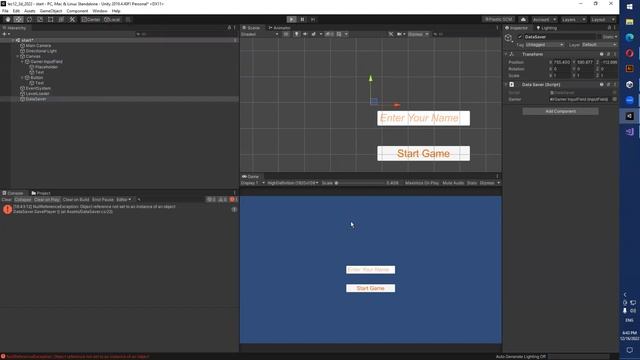The width and height of the screenshot is (640, 360).
Task: Select the Scale tool in the toolbar
Action: click(40, 20)
